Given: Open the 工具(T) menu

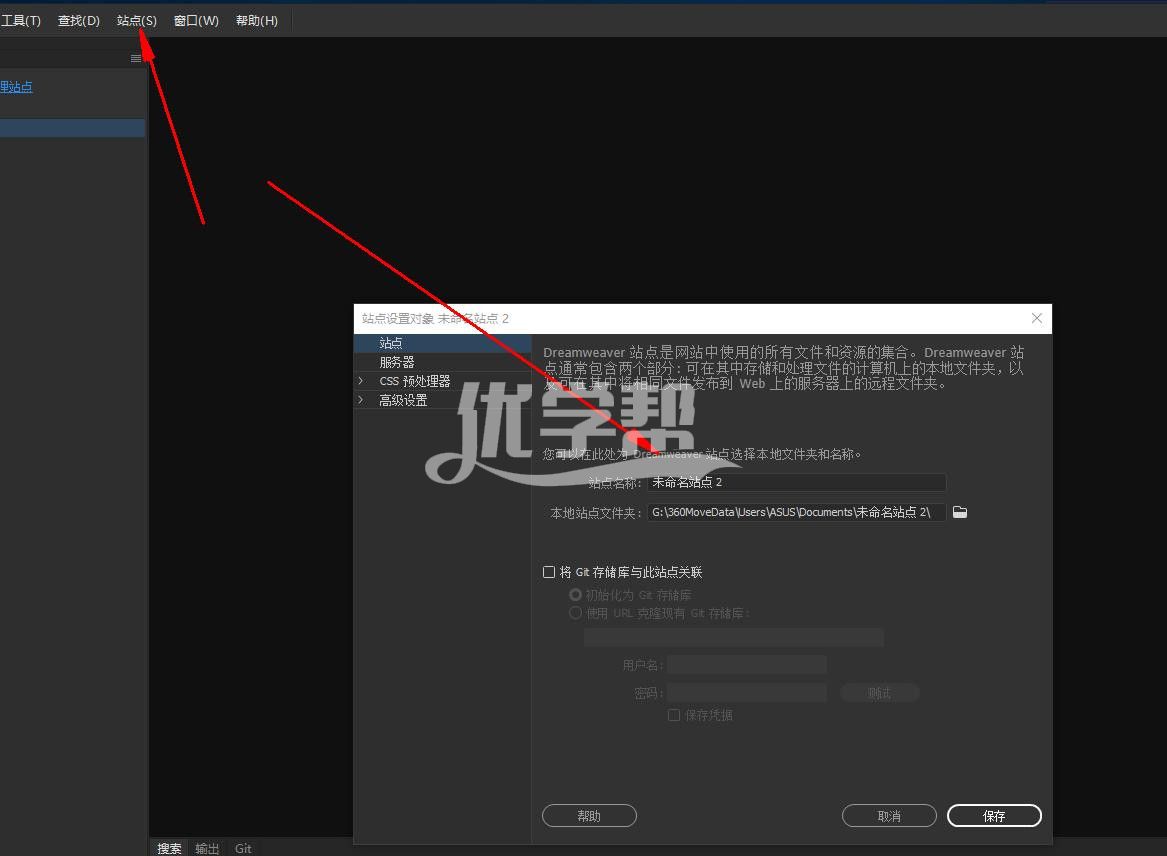Looking at the screenshot, I should (x=21, y=21).
